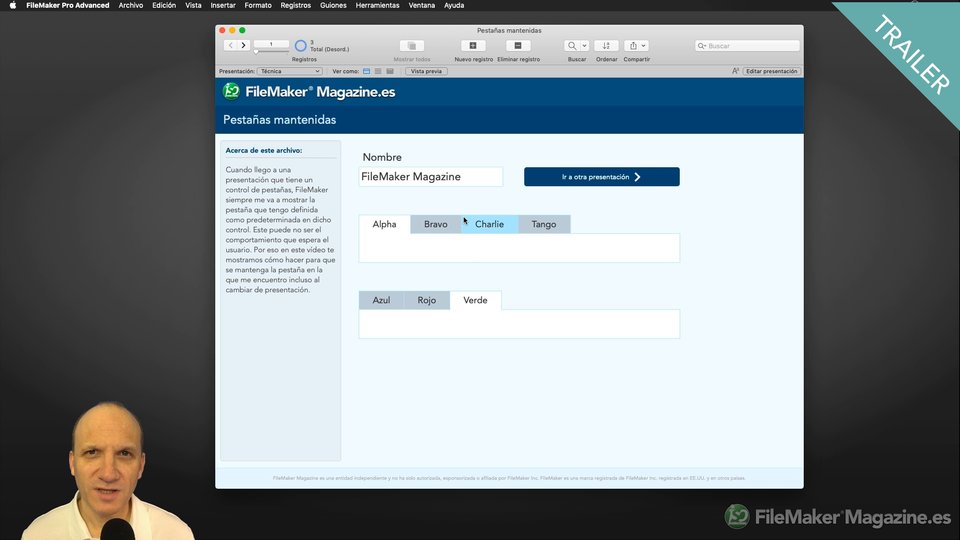The image size is (960, 540).
Task: Open the Insertar menu
Action: [x=223, y=6]
